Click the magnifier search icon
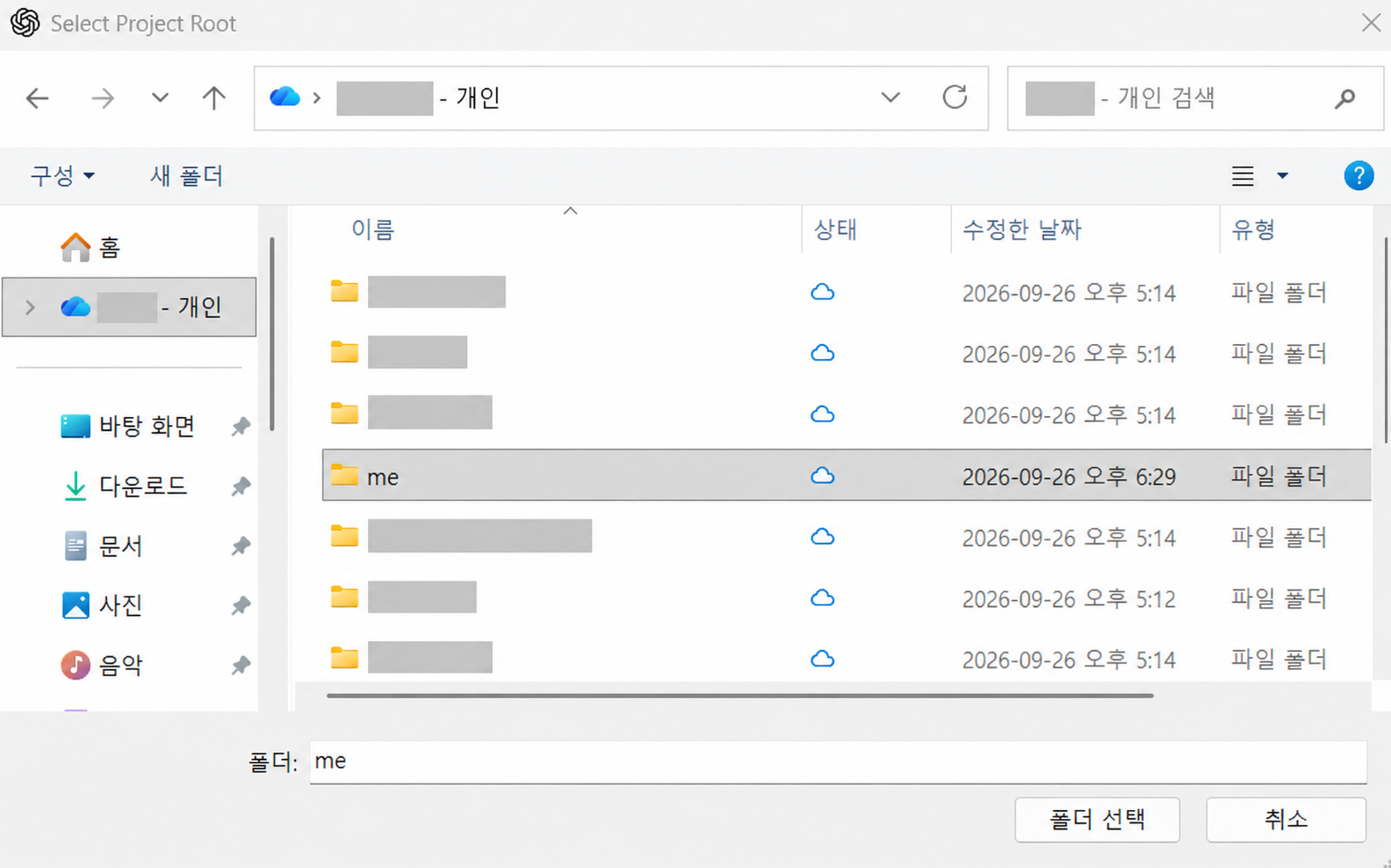 [x=1345, y=98]
